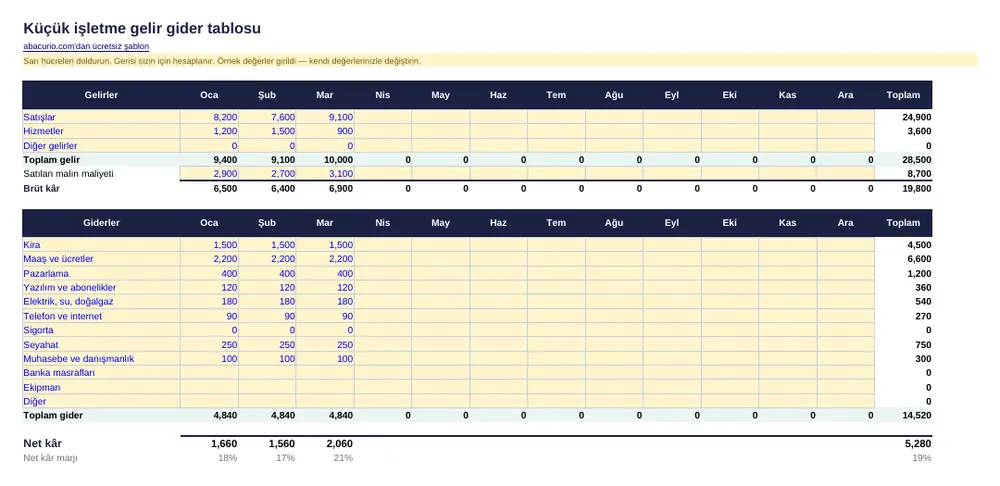Select Muhasebe ve danışmanlık label

(78, 359)
